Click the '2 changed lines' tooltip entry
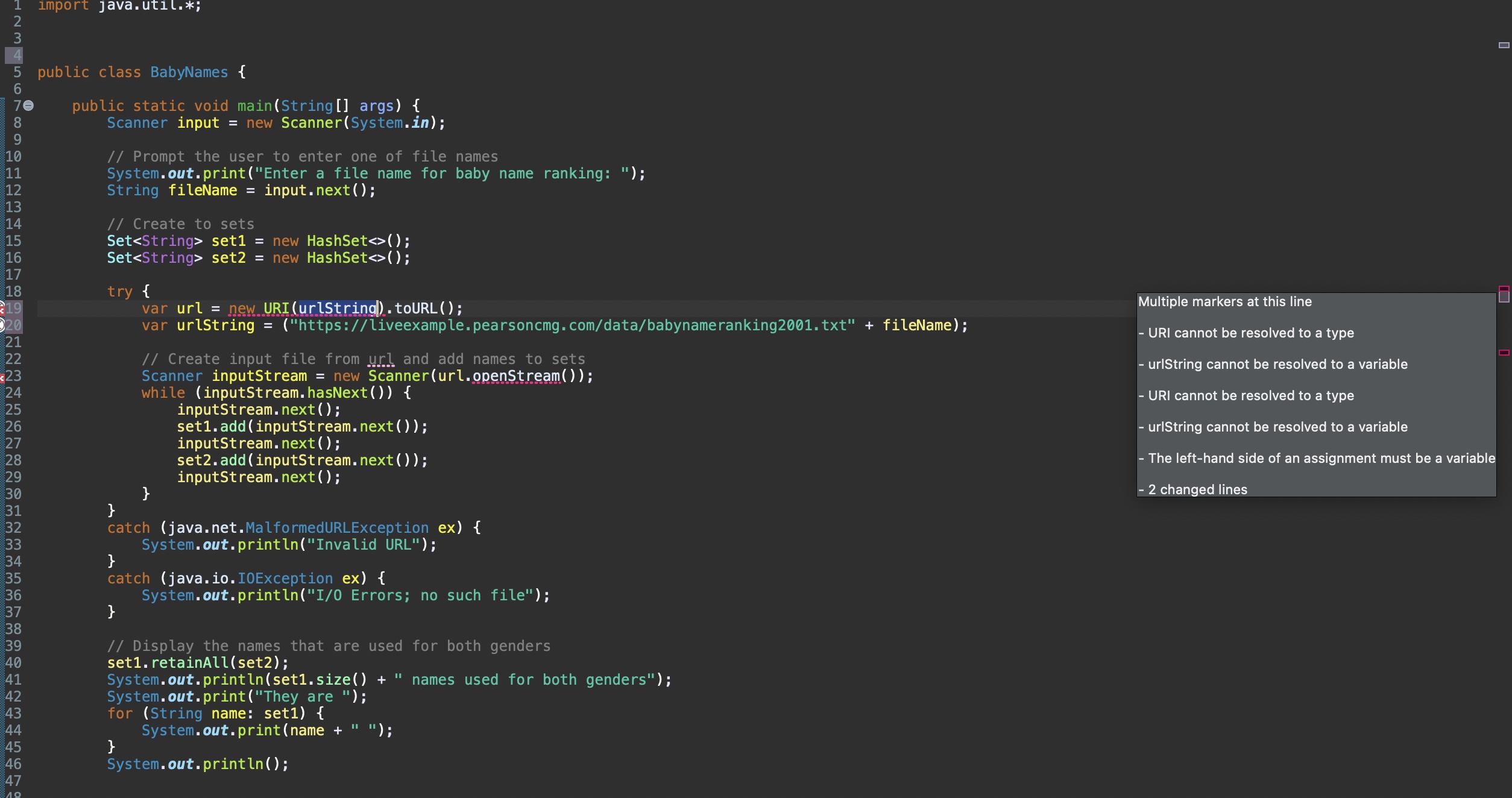 pyautogui.click(x=1197, y=490)
